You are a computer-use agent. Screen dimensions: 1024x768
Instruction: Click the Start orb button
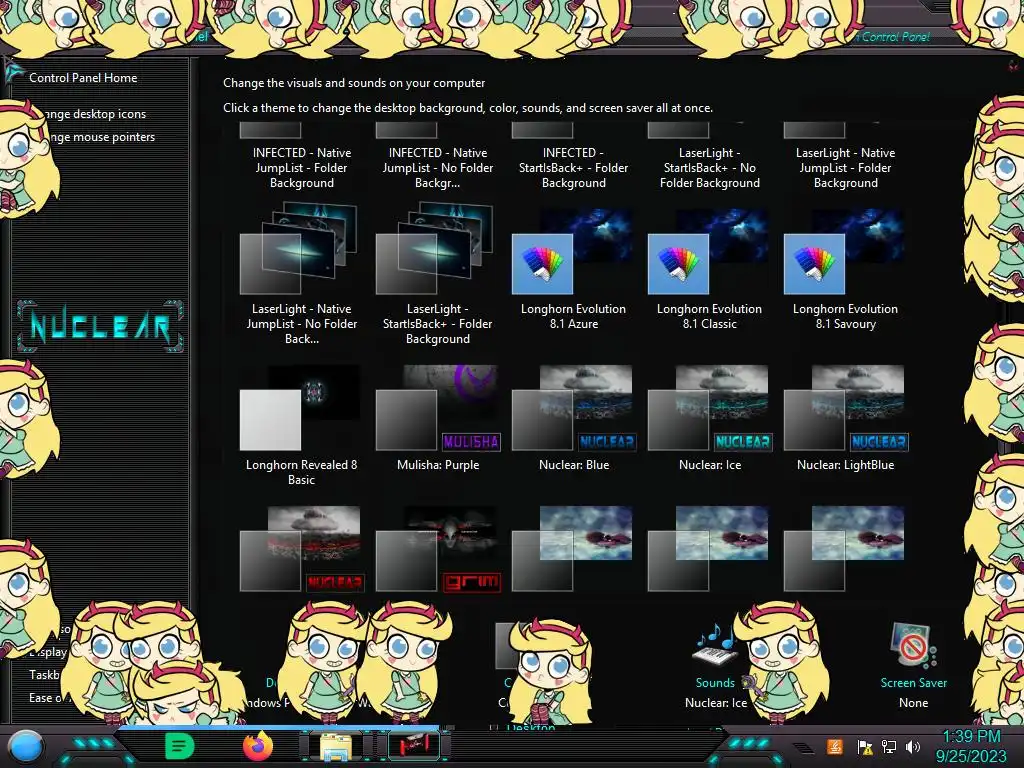click(25, 746)
